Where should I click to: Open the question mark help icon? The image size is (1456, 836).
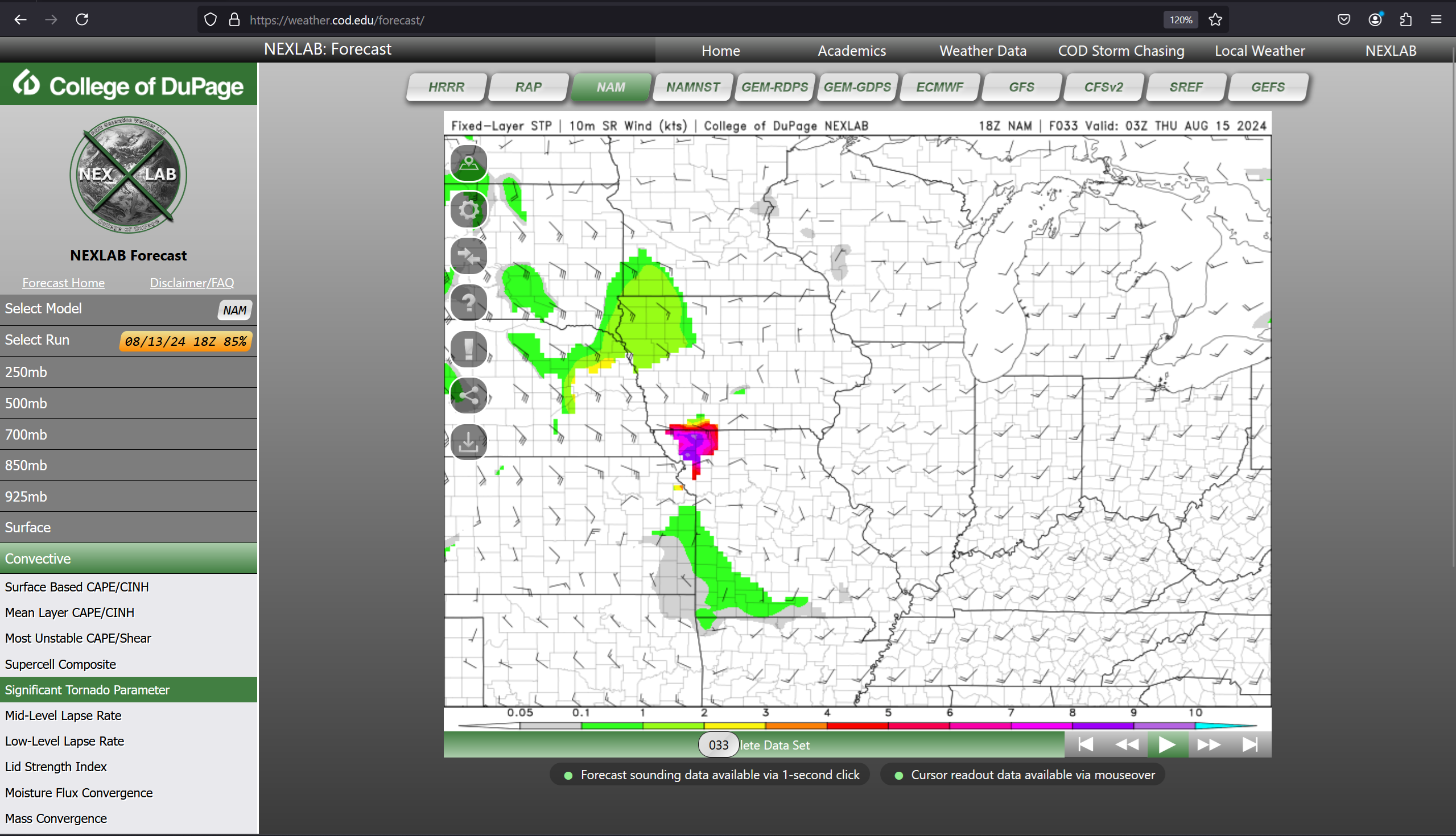pyautogui.click(x=469, y=303)
